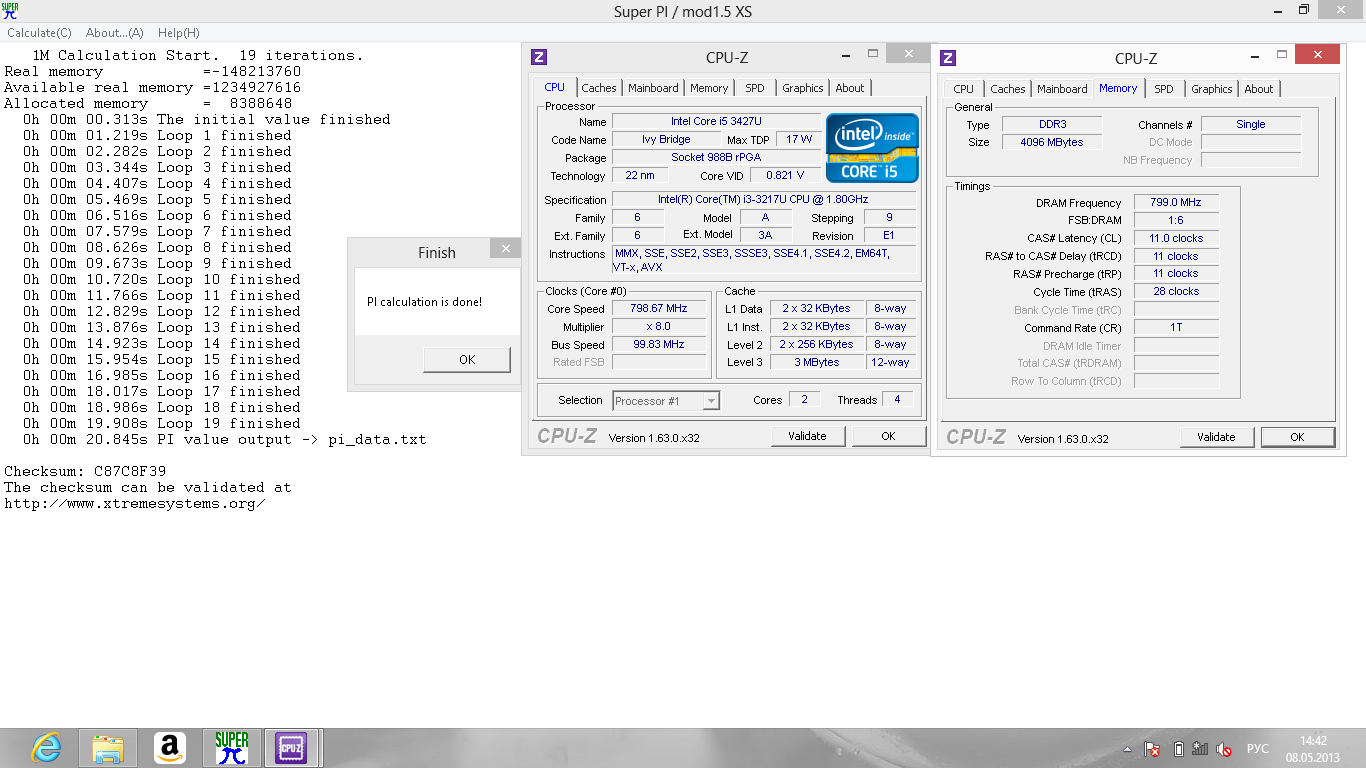Select Memory tab in left CPU-Z
This screenshot has height=768, width=1366.
(x=709, y=88)
